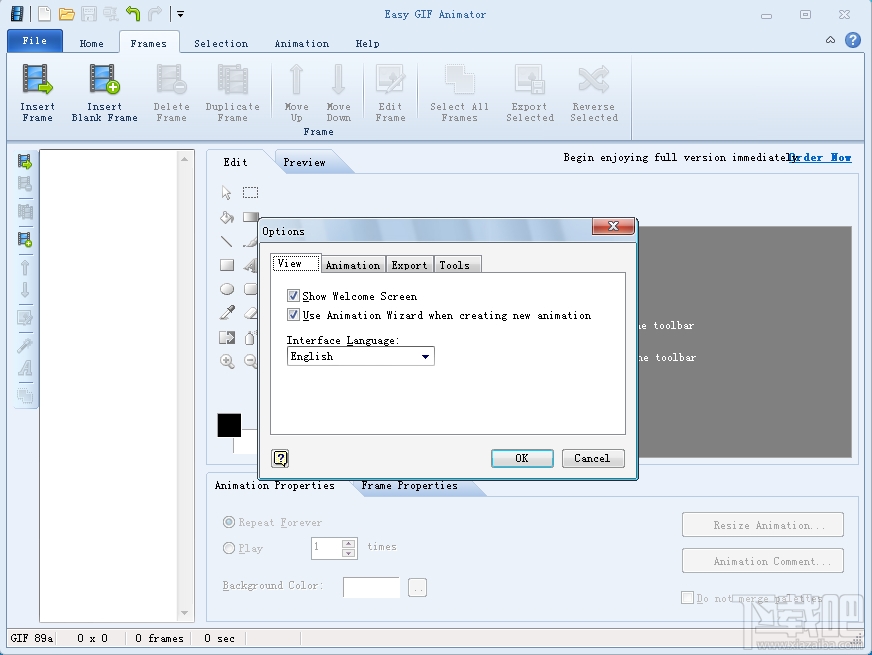
Task: Disable Use Animation Wizard when creating new animation
Action: click(x=293, y=315)
